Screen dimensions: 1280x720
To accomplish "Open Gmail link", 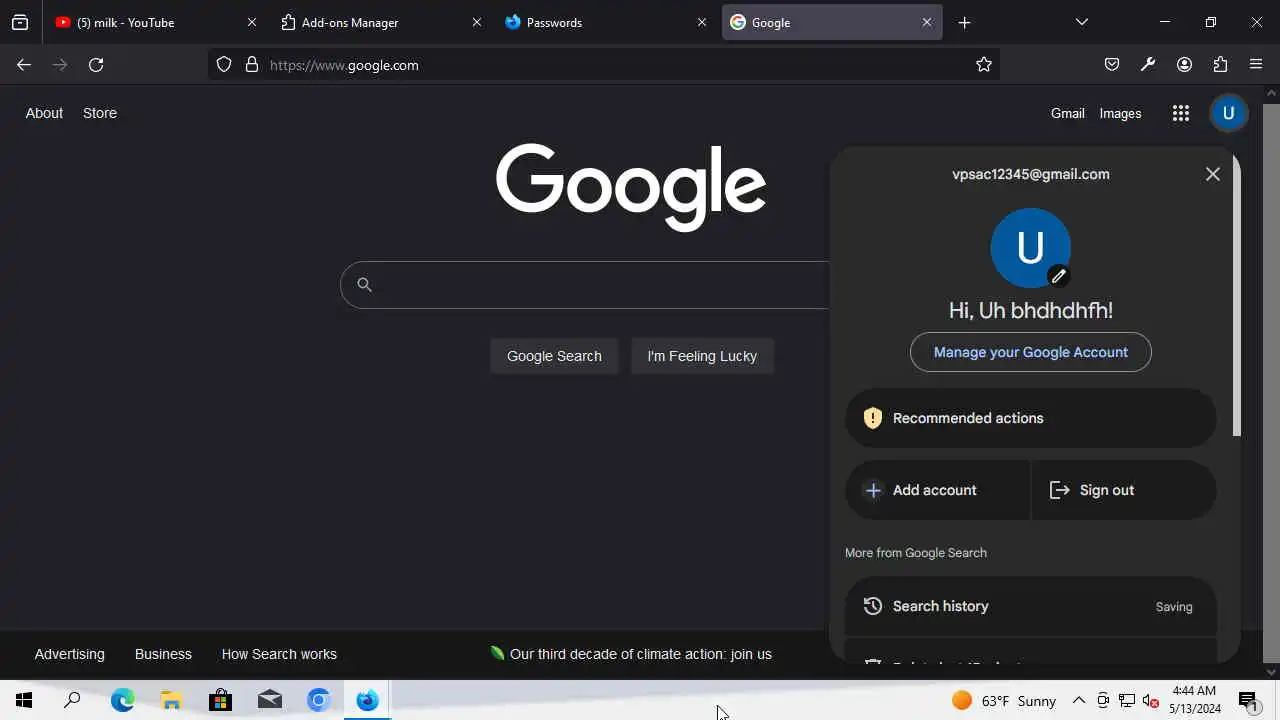I will [x=1068, y=113].
